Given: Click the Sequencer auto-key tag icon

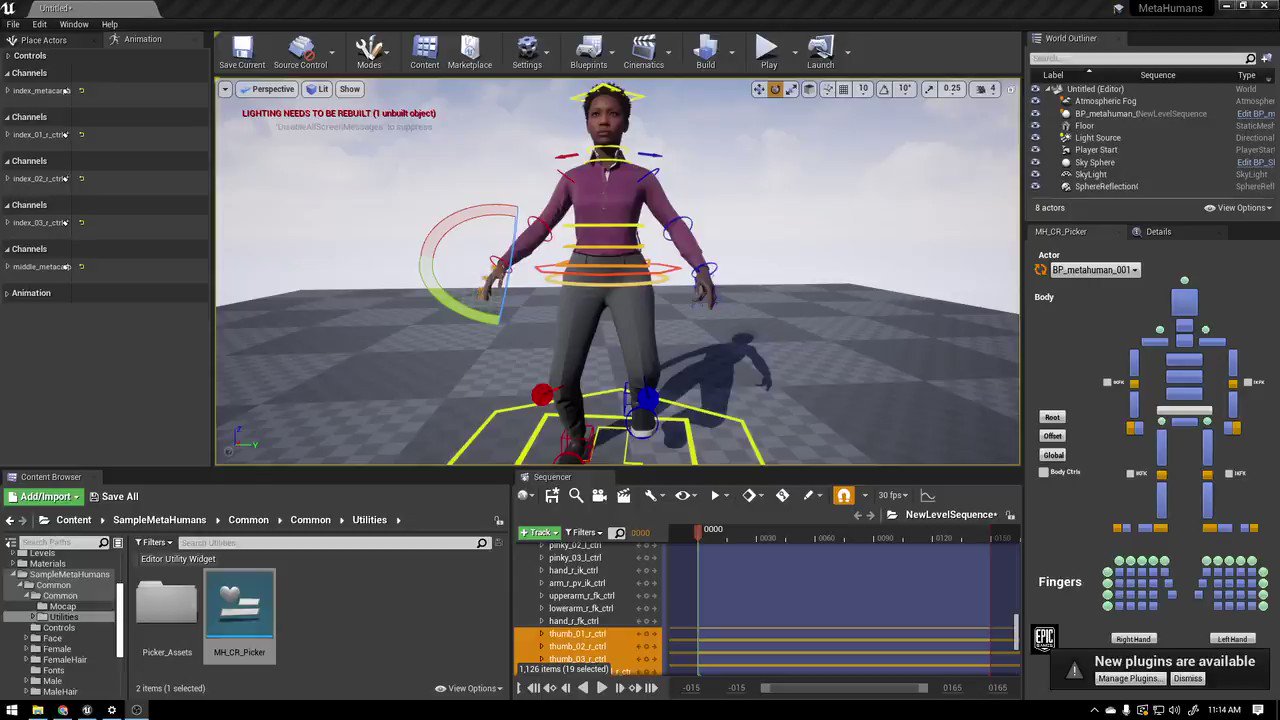Looking at the screenshot, I should coord(782,495).
